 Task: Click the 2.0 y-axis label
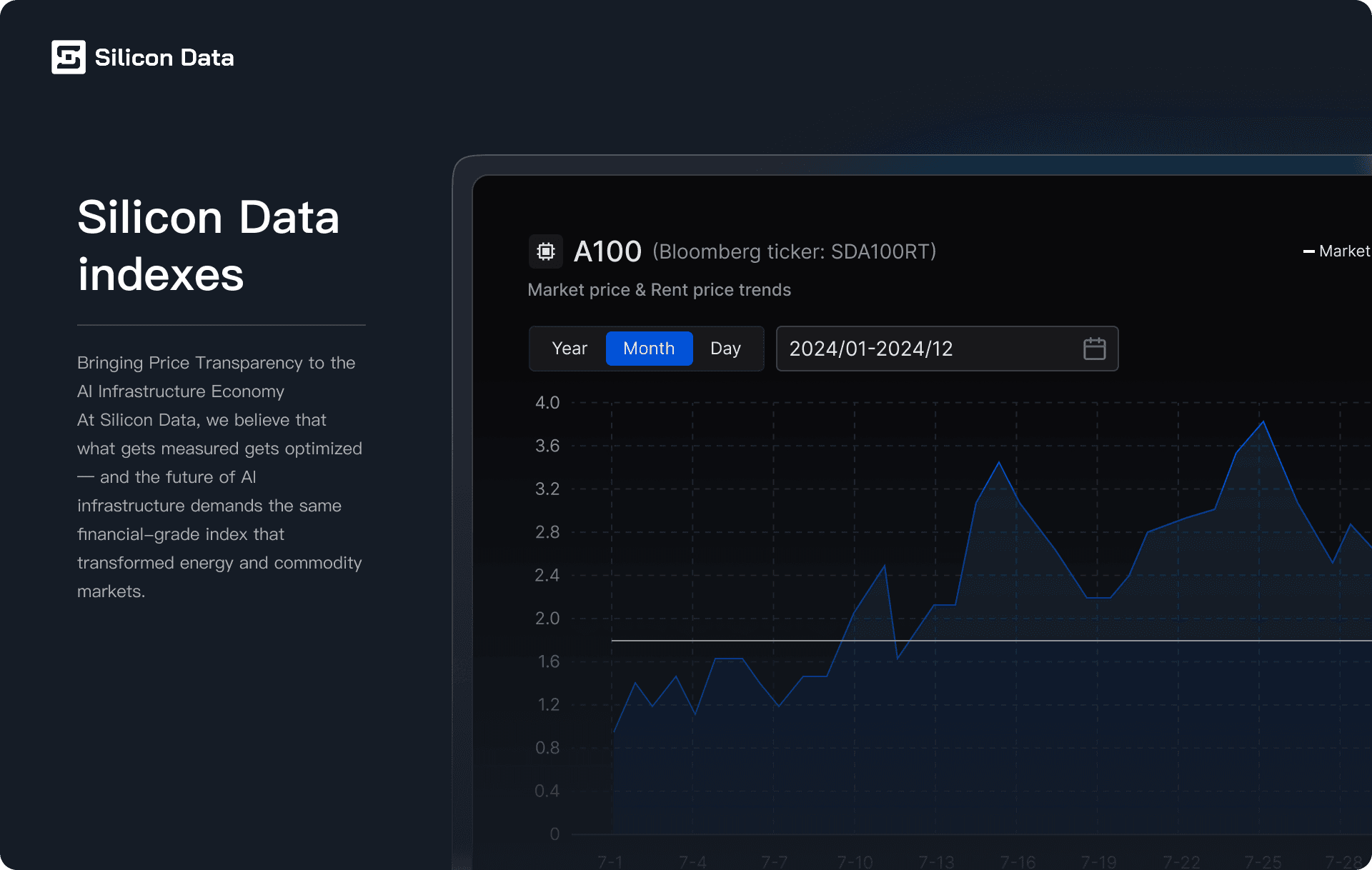pos(547,619)
